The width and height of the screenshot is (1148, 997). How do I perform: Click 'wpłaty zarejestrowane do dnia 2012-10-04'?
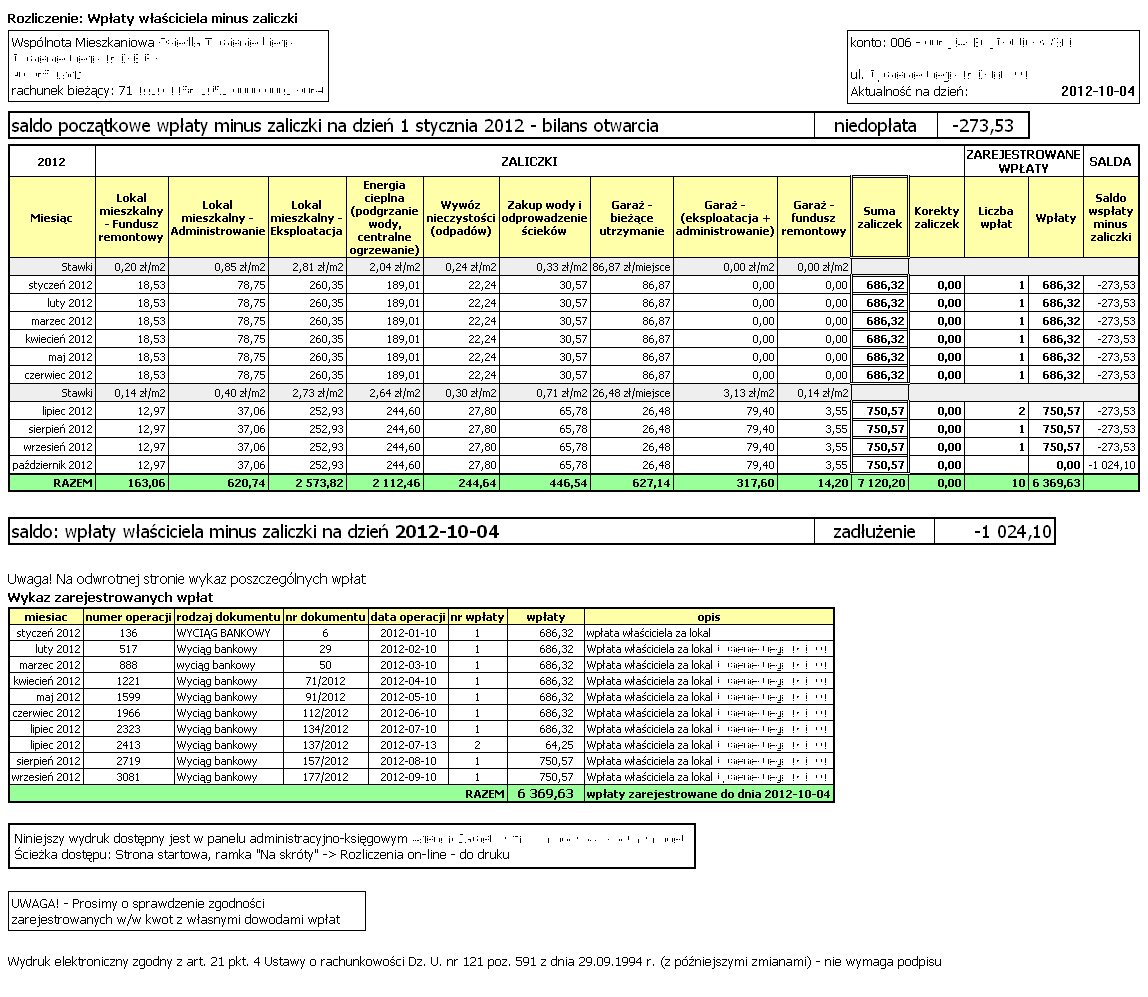[x=708, y=794]
